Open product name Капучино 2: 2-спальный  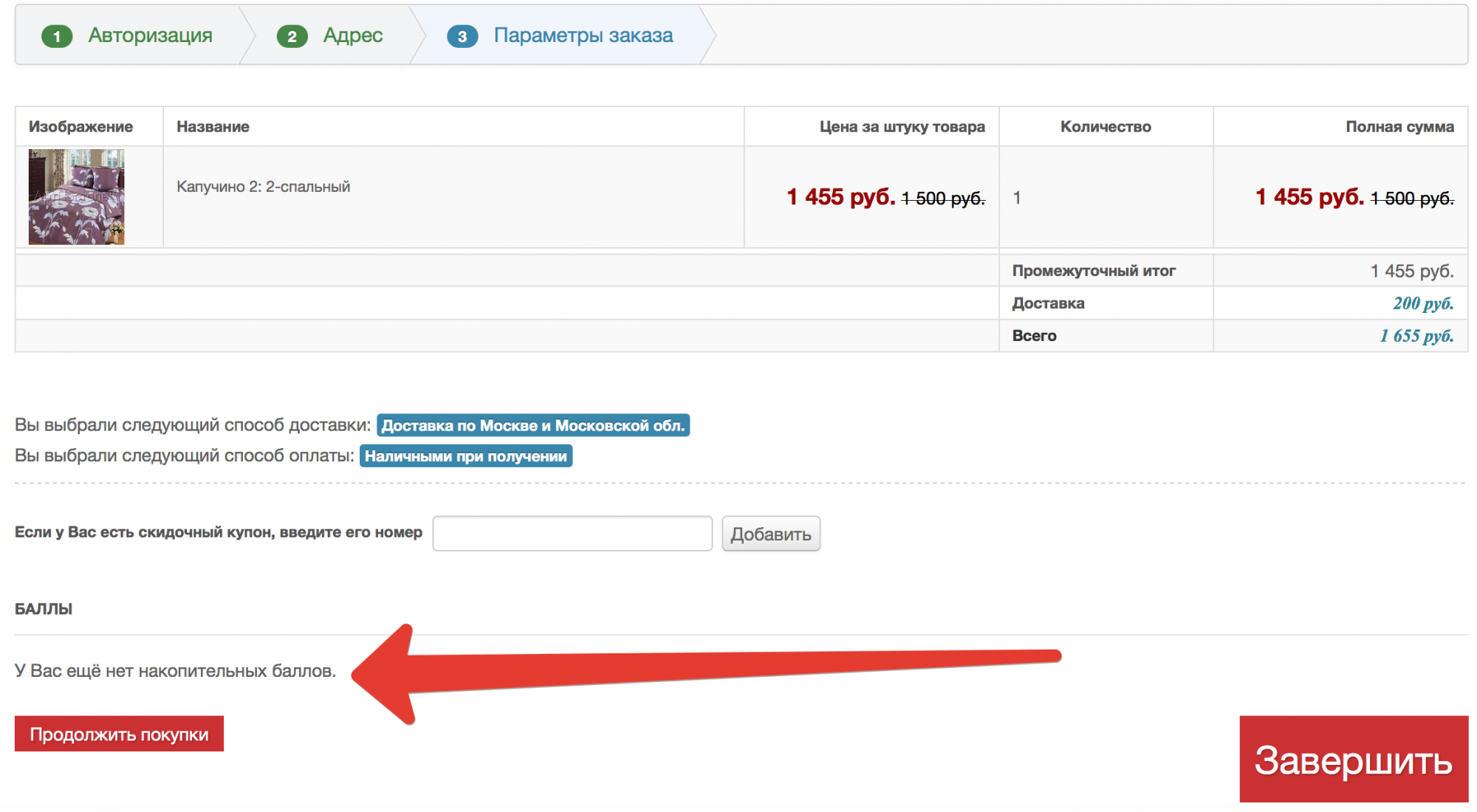click(263, 187)
